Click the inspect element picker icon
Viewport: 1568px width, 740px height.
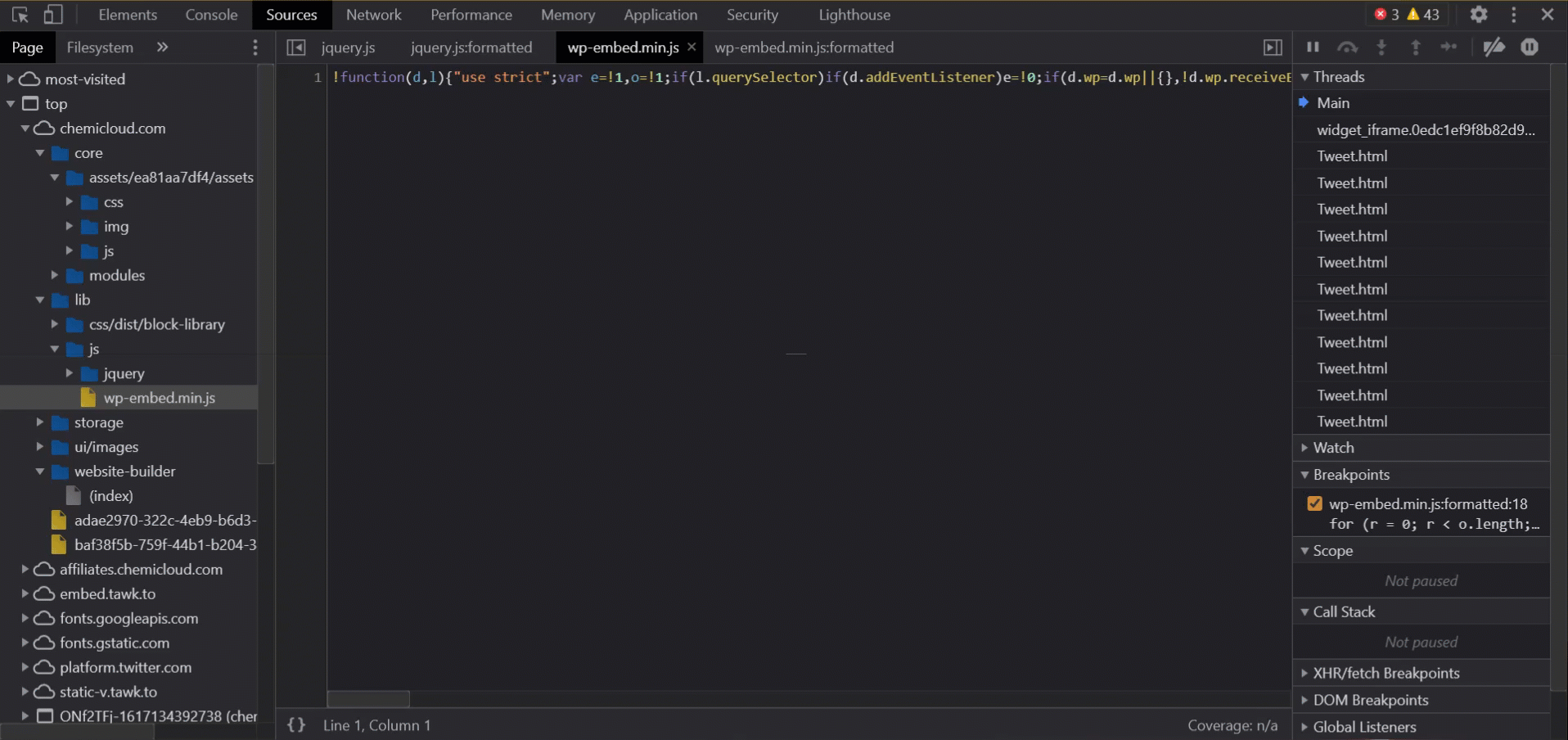[20, 15]
